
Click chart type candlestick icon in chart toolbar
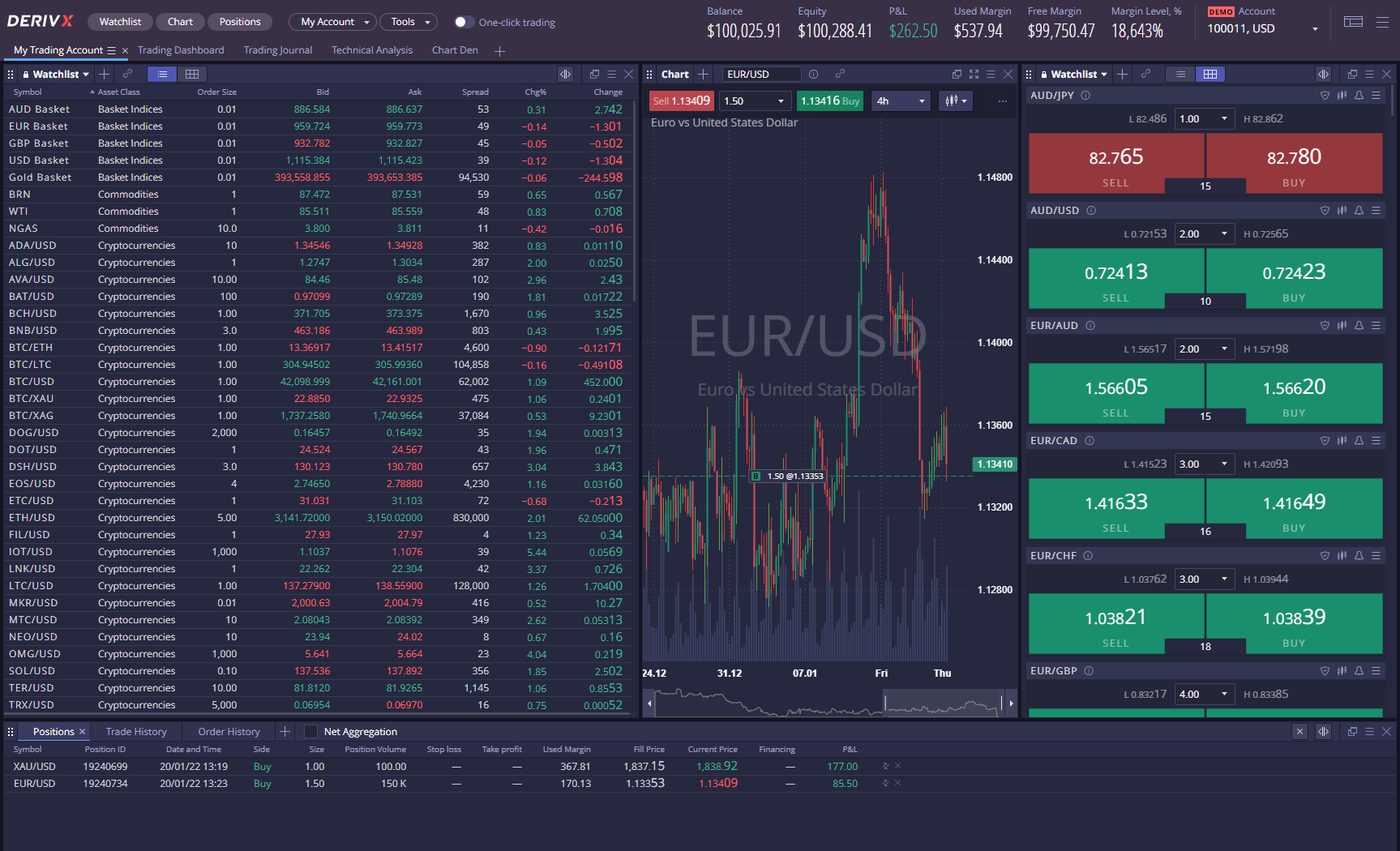click(x=955, y=101)
